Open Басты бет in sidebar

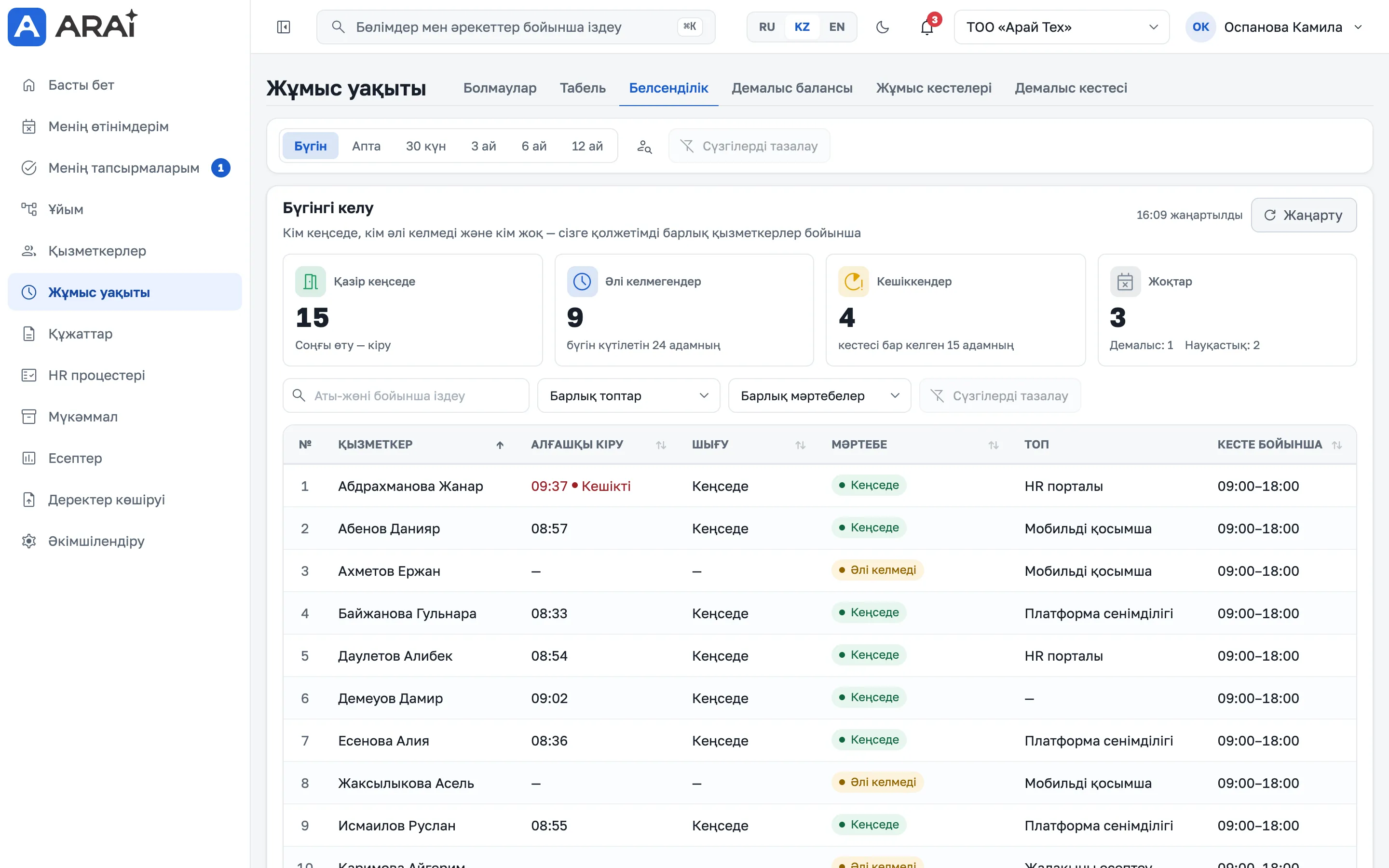pos(124,85)
